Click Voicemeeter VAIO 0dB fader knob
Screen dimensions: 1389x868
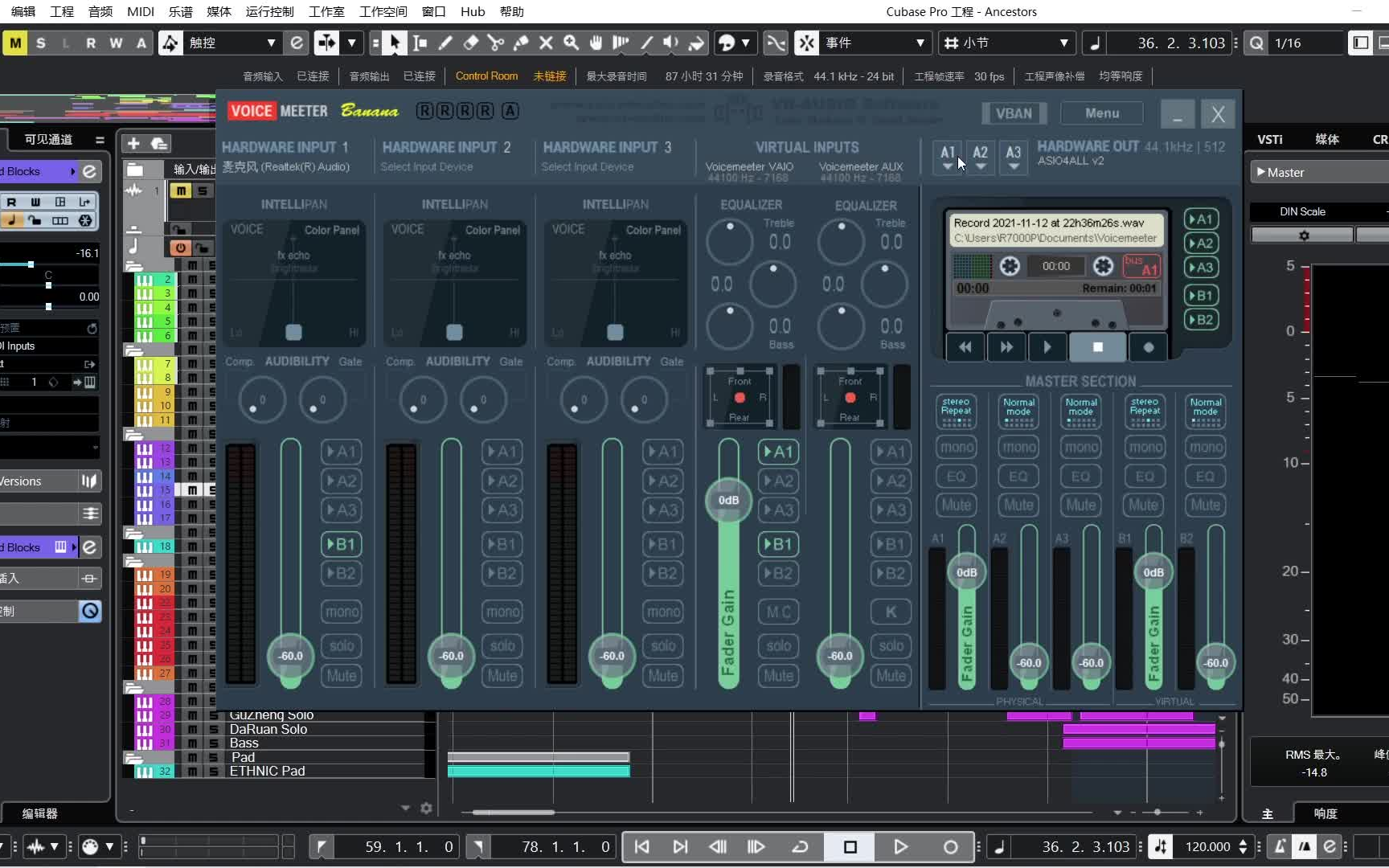tap(728, 500)
